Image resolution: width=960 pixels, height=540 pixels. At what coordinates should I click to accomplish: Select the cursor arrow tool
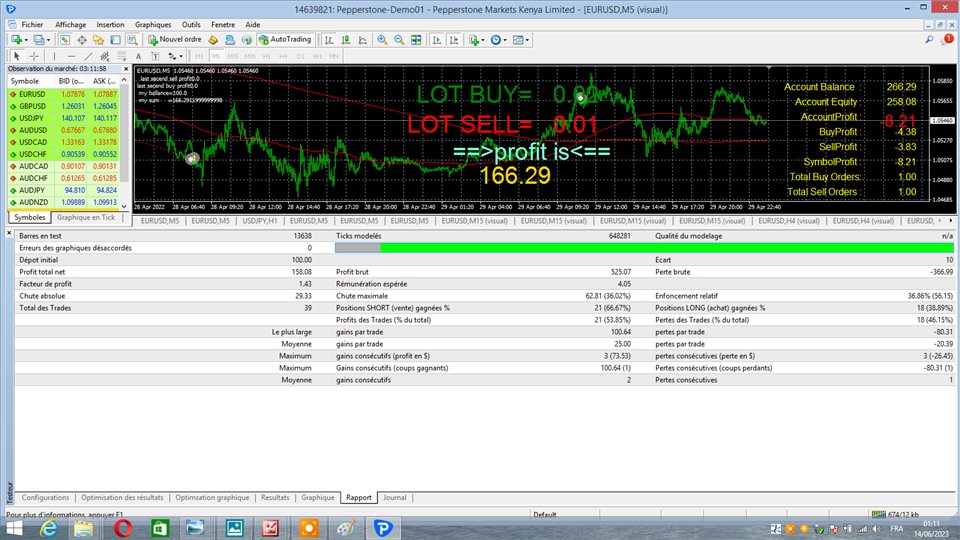[17, 56]
